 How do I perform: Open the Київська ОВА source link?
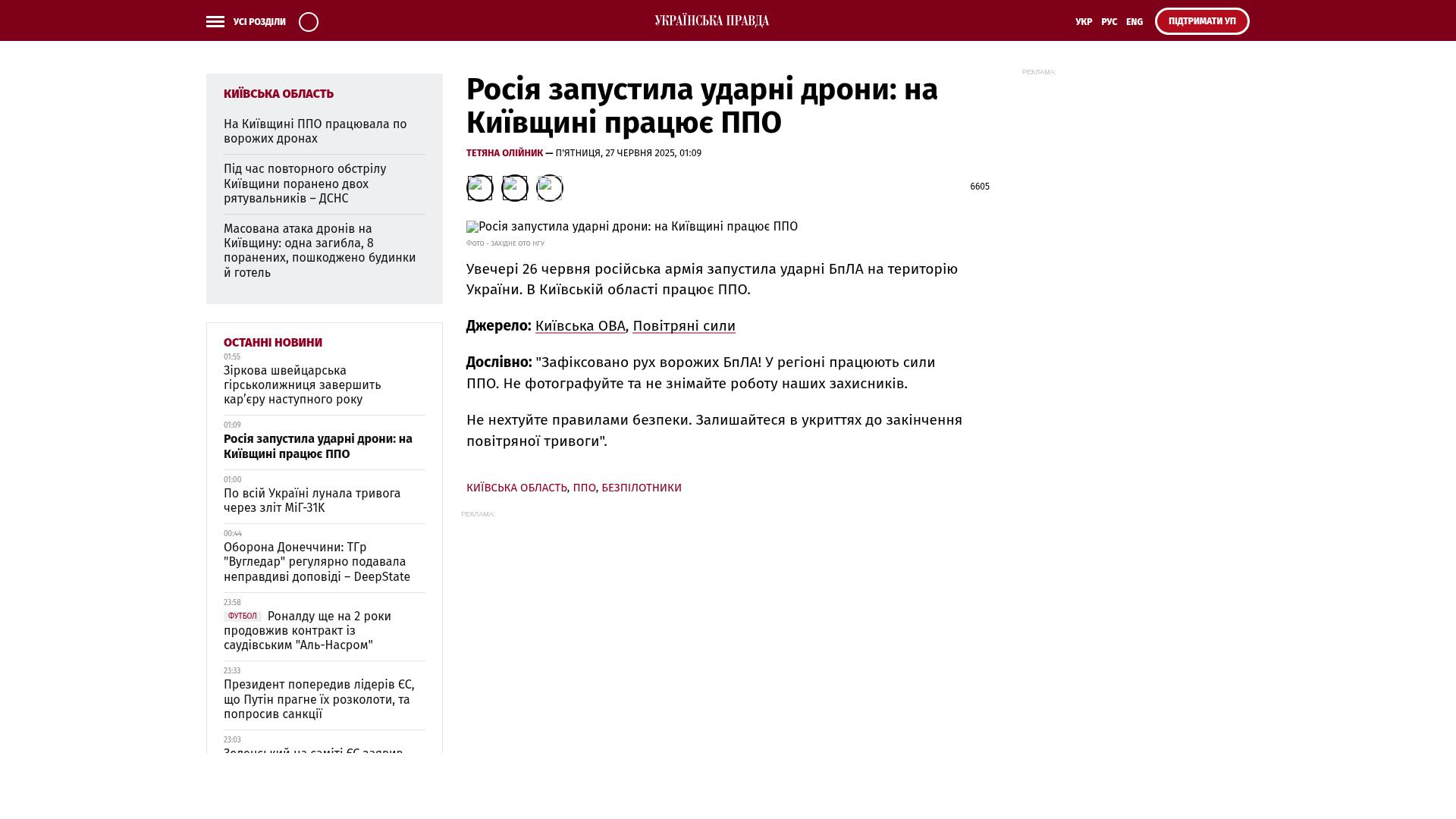click(x=580, y=326)
